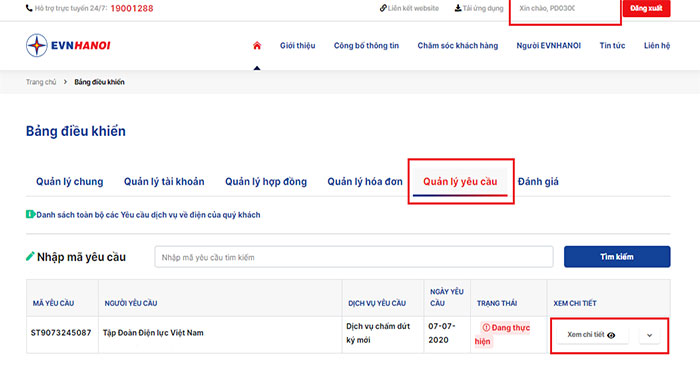Click request code ST9073245087
This screenshot has width=700, height=367.
coord(61,333)
